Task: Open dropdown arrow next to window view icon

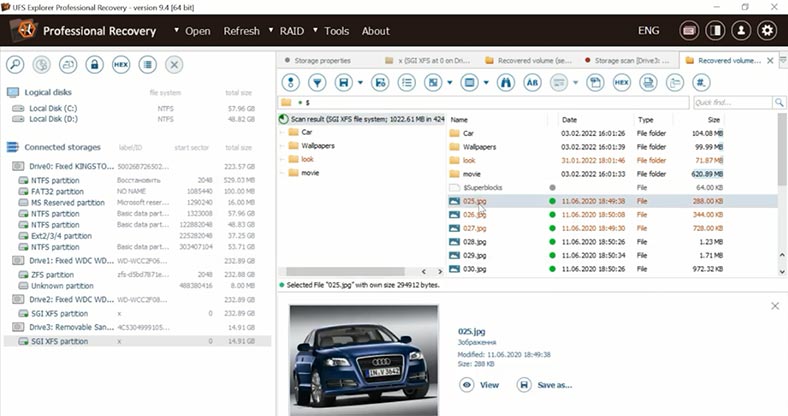Action: [x=486, y=82]
